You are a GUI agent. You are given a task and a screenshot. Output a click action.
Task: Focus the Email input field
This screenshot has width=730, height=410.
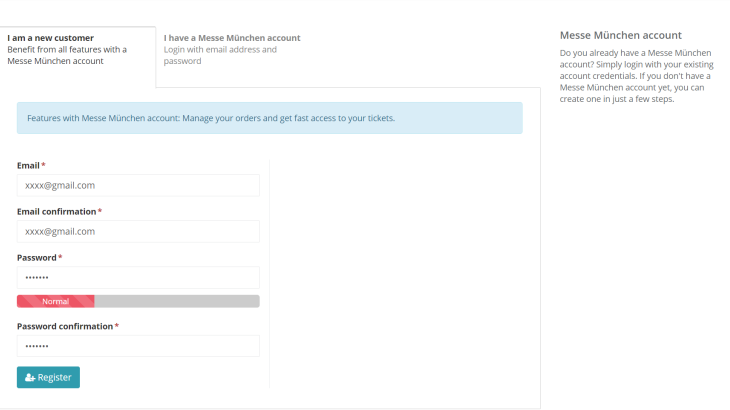(138, 185)
